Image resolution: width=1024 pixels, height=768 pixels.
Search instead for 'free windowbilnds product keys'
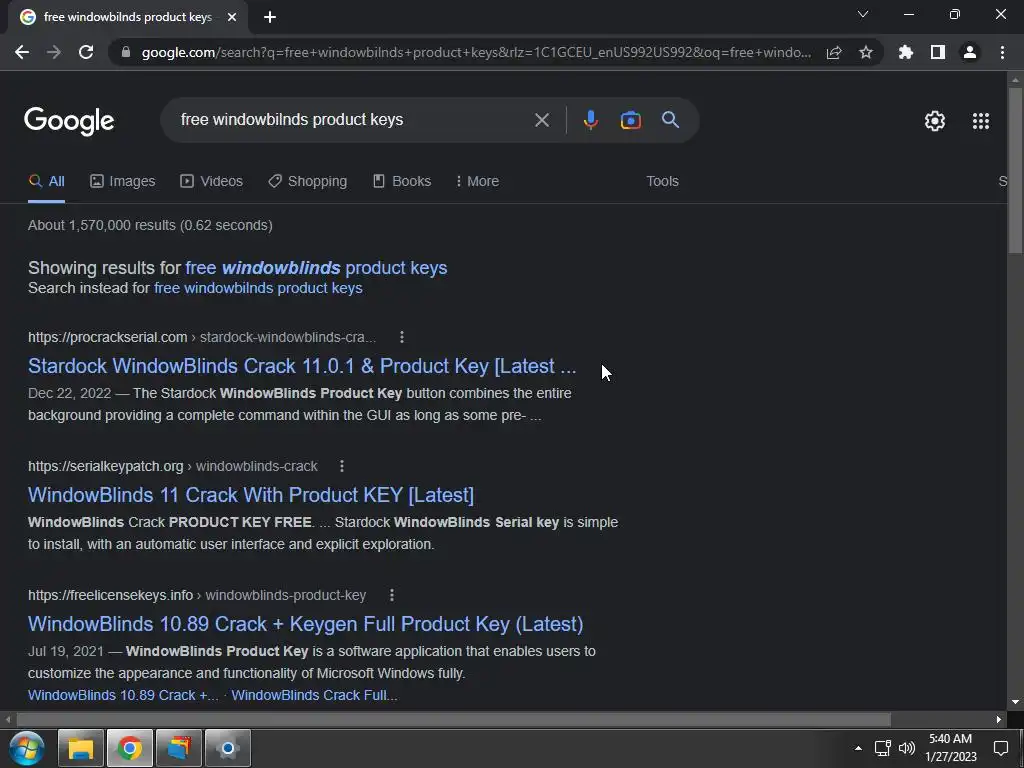pyautogui.click(x=258, y=288)
